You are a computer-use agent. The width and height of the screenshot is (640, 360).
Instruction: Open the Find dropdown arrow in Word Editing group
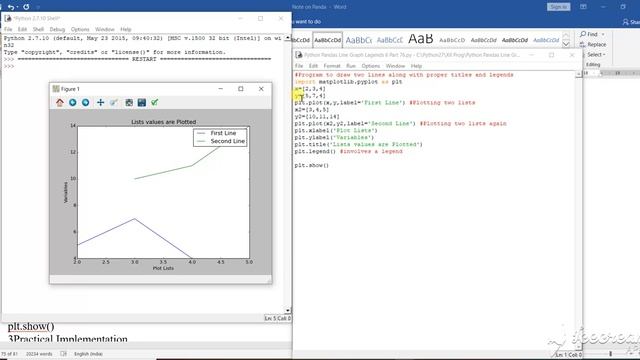pos(603,34)
